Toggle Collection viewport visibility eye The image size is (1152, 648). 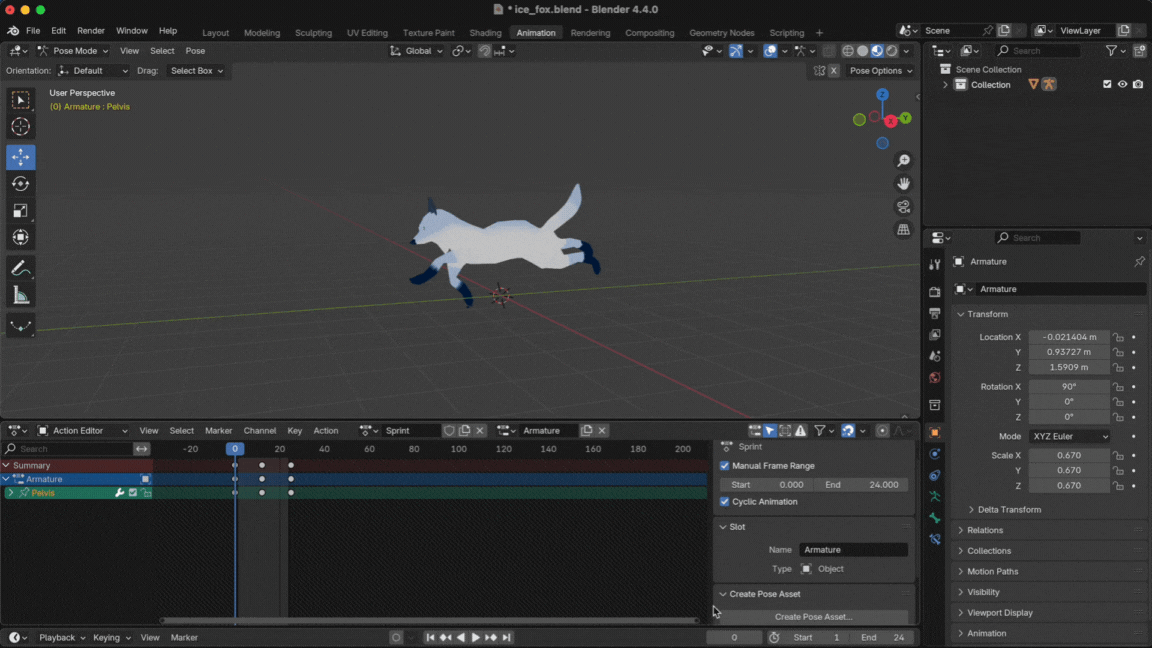tap(1123, 84)
